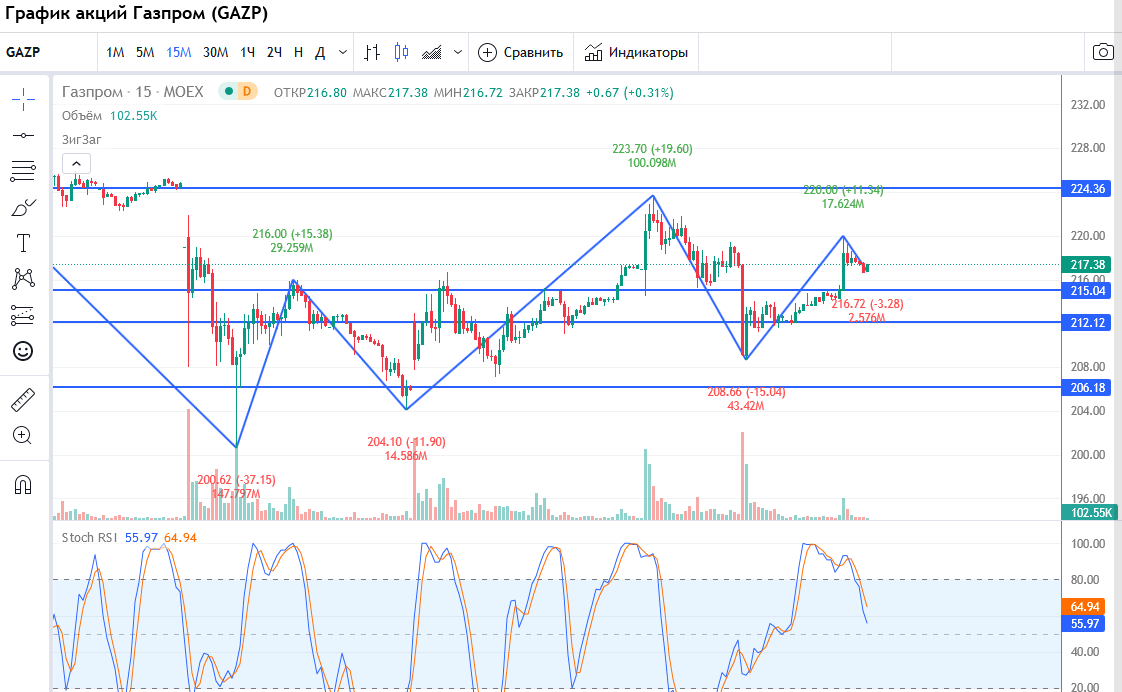
Task: Open the forecasting and measurement tools
Action: tap(23, 315)
